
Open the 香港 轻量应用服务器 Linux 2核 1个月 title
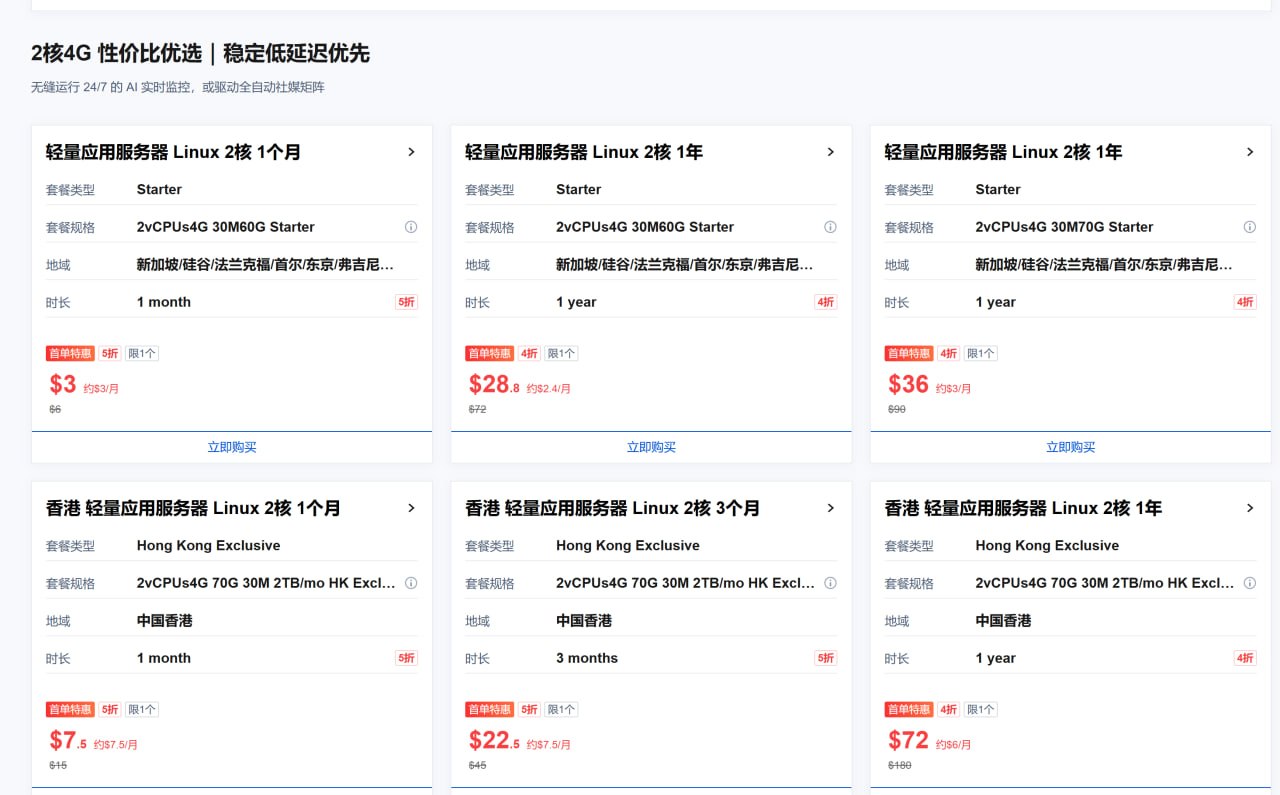tap(193, 508)
